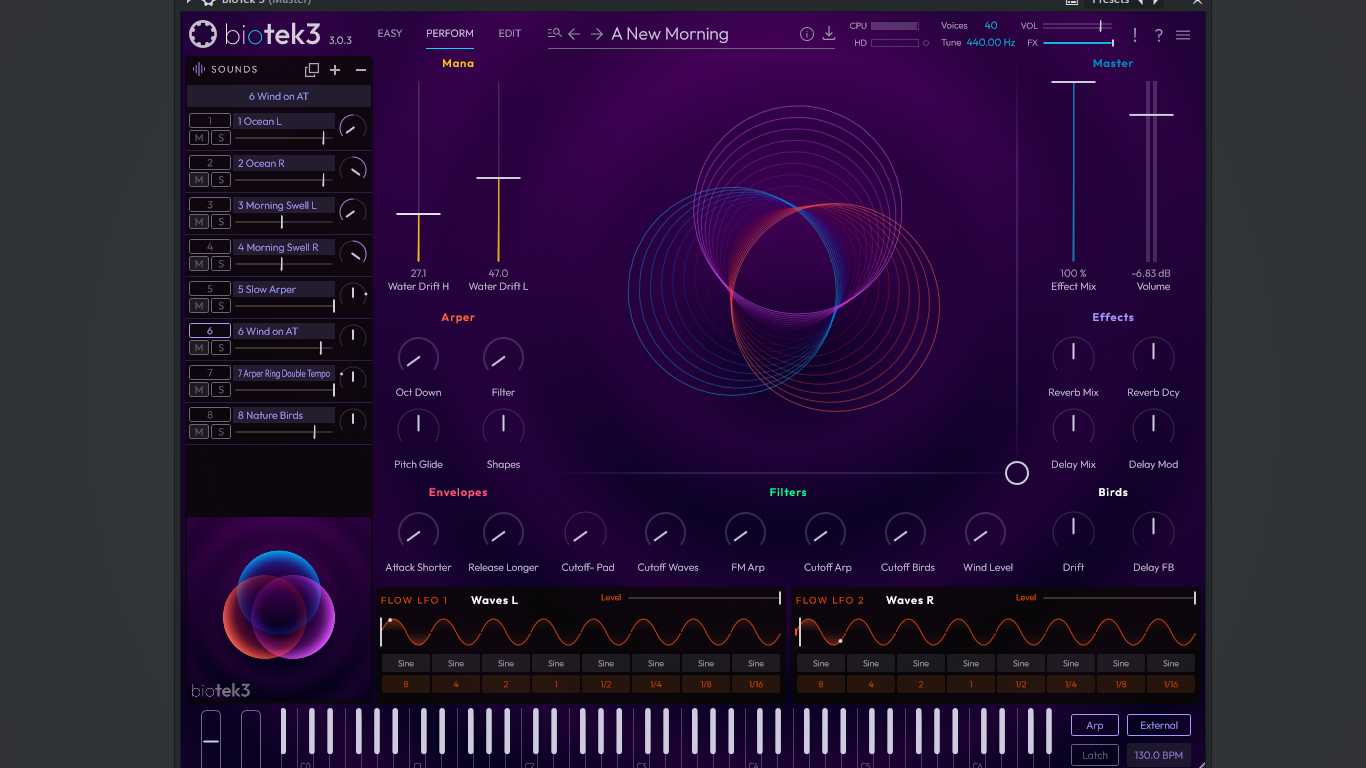Click the Sounds waveform icon
Image resolution: width=1366 pixels, height=768 pixels.
[x=199, y=69]
